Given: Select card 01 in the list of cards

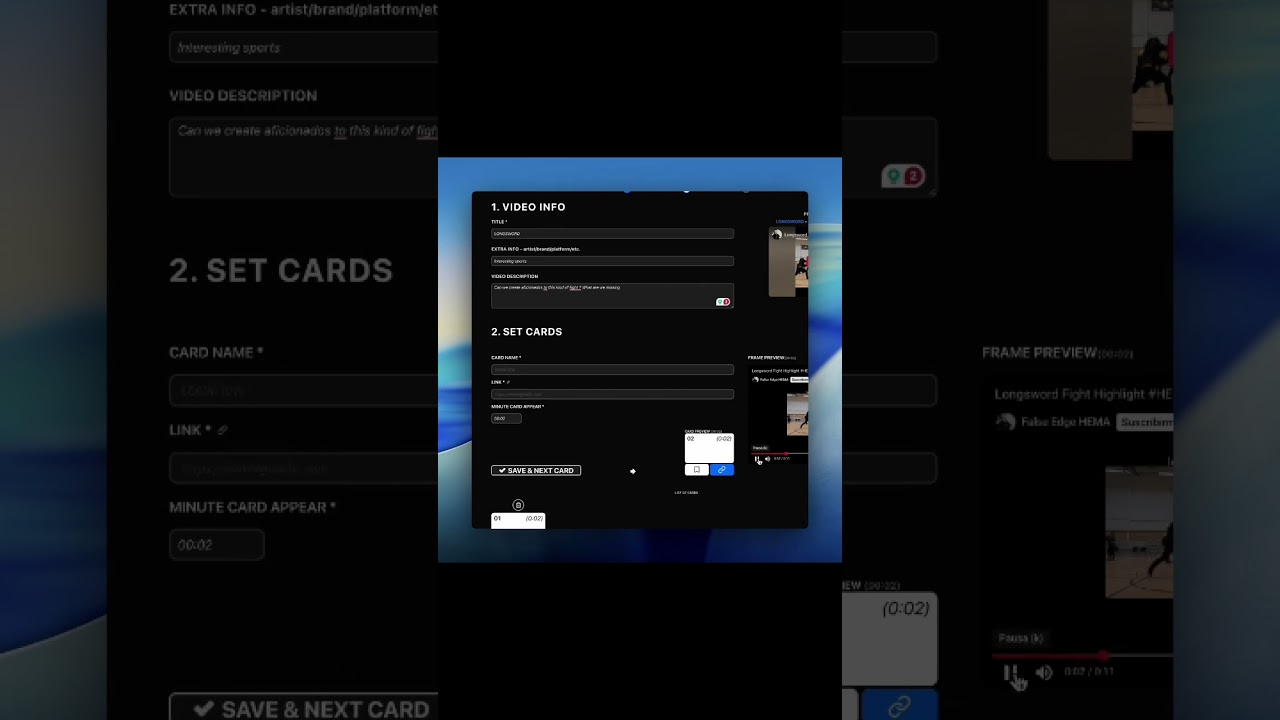Looking at the screenshot, I should coord(518,520).
